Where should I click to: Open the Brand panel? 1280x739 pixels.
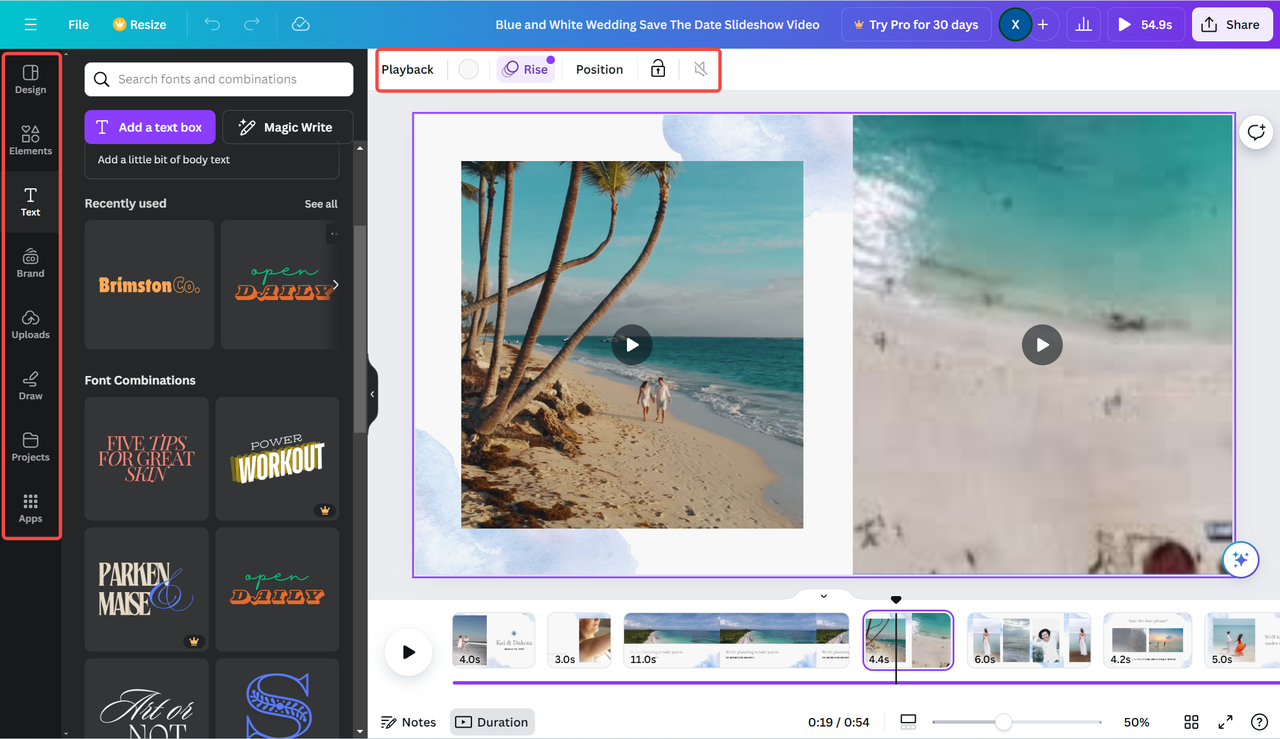[31, 261]
